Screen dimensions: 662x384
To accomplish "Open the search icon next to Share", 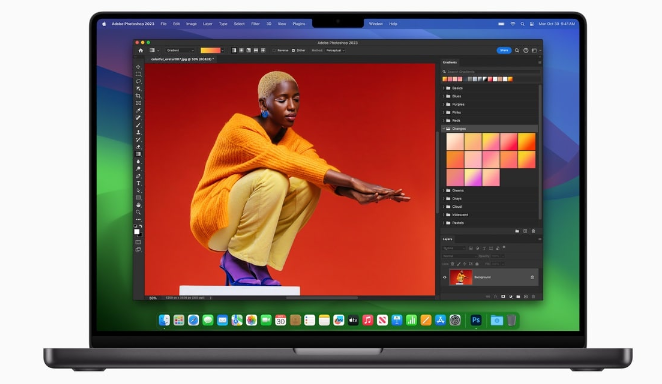I will [x=517, y=50].
